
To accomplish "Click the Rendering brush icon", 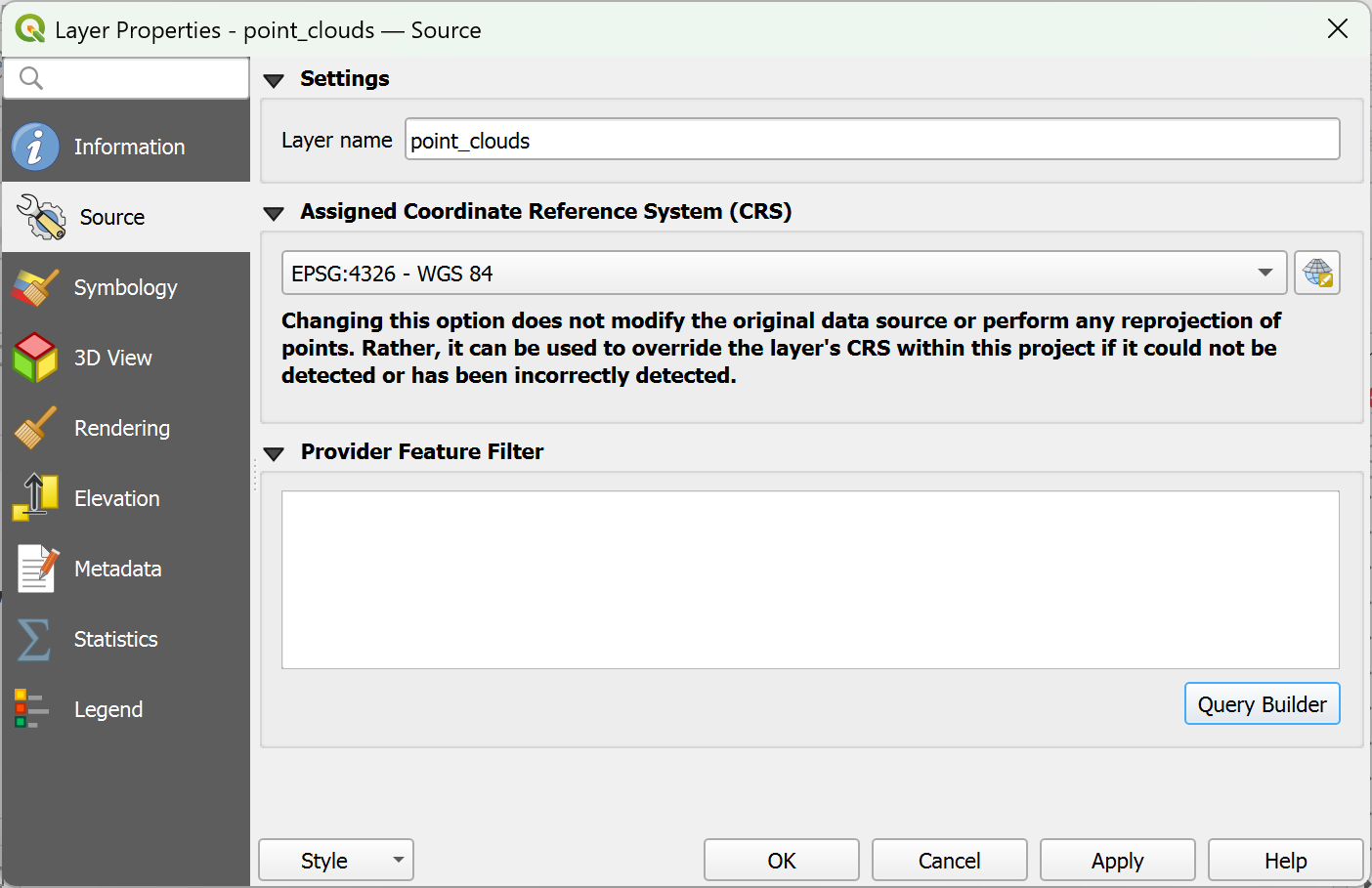I will (35, 428).
